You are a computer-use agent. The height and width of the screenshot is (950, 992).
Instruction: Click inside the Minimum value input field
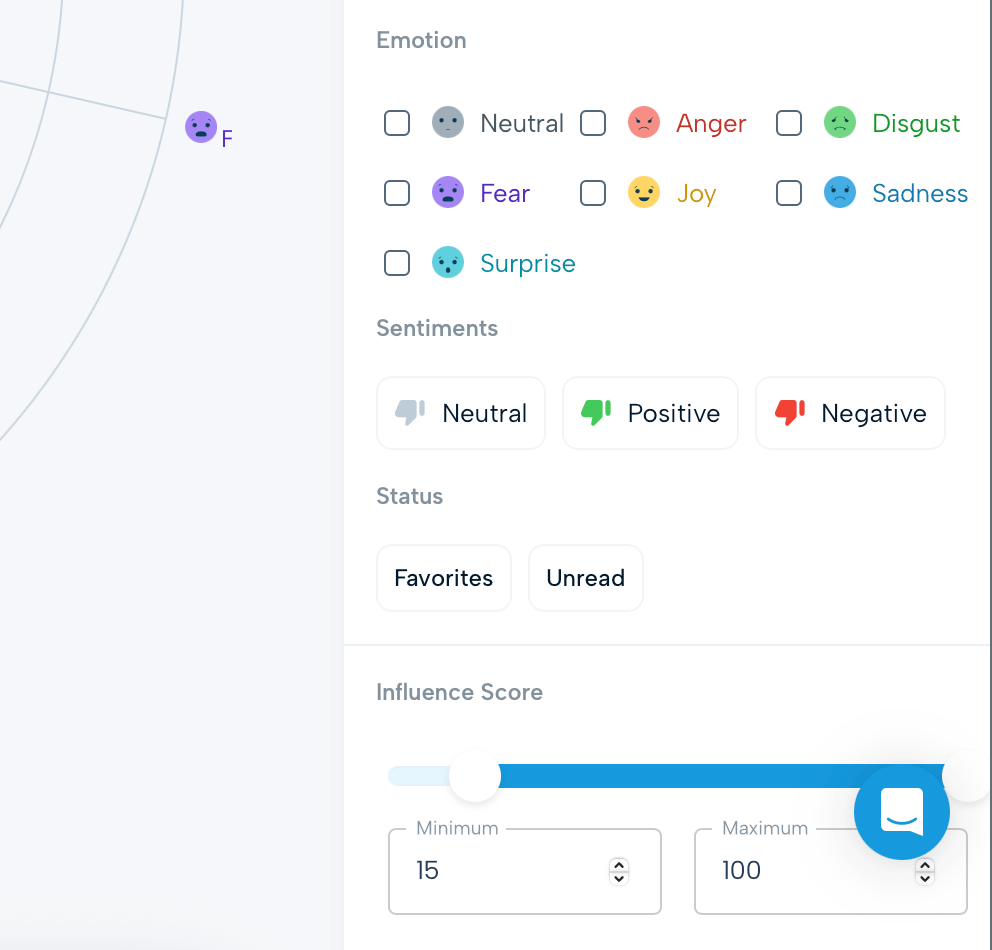[x=500, y=871]
